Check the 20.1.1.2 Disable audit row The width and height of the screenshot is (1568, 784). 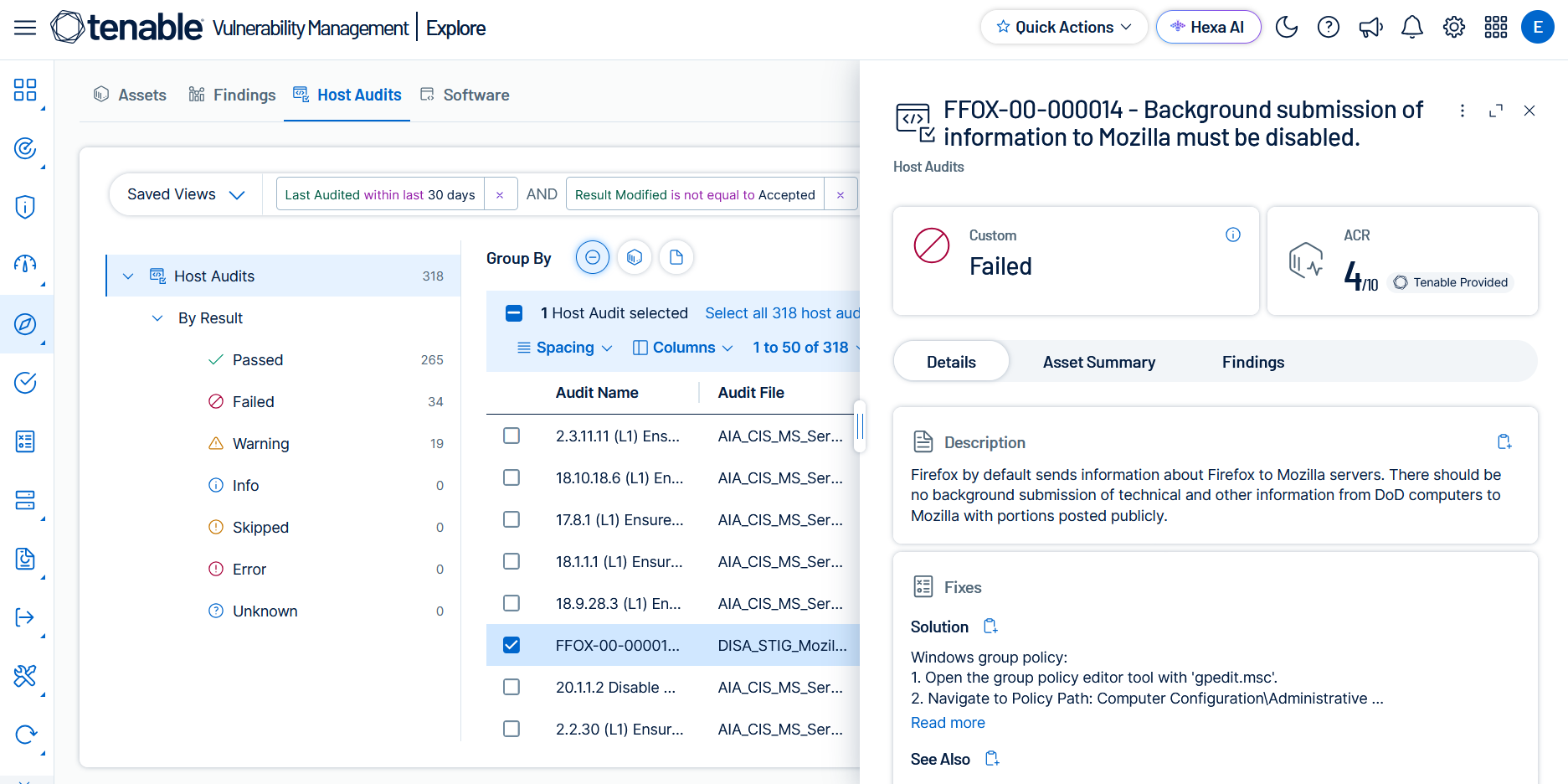pos(512,687)
